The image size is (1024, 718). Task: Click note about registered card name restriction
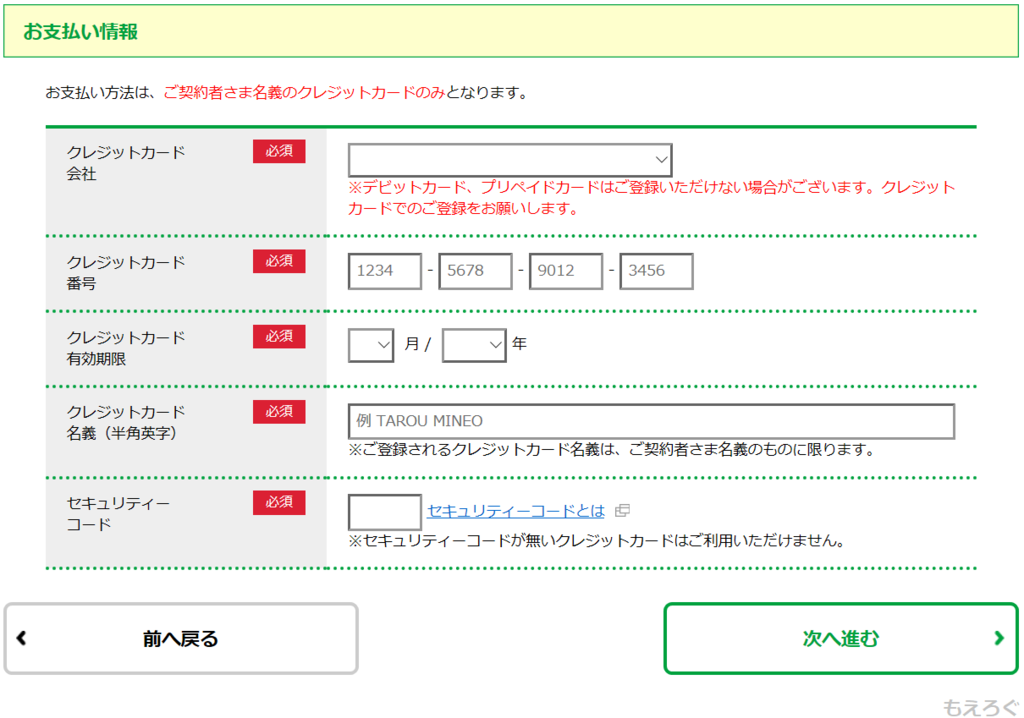coord(611,449)
